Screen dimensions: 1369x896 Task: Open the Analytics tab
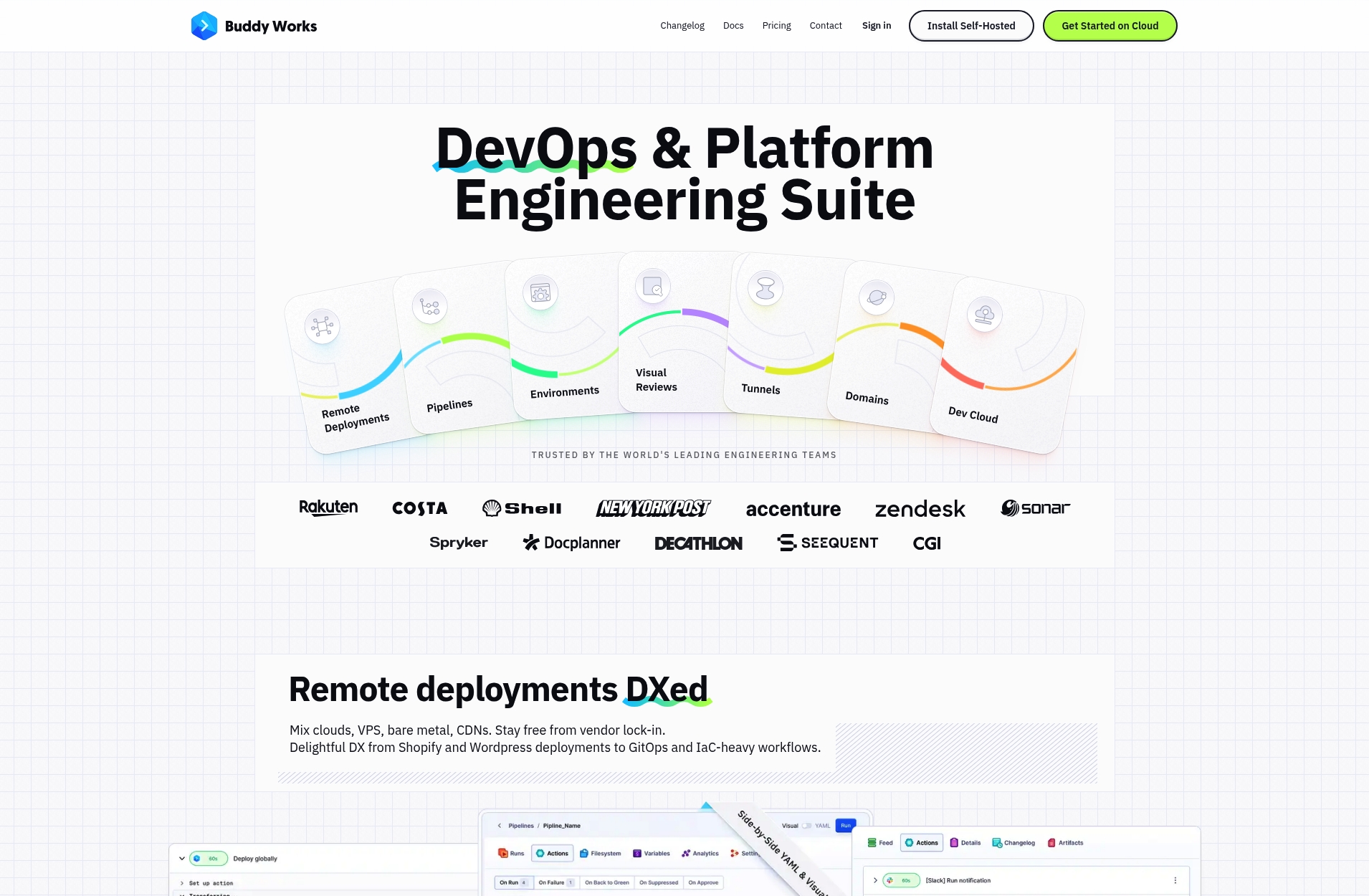(x=700, y=853)
